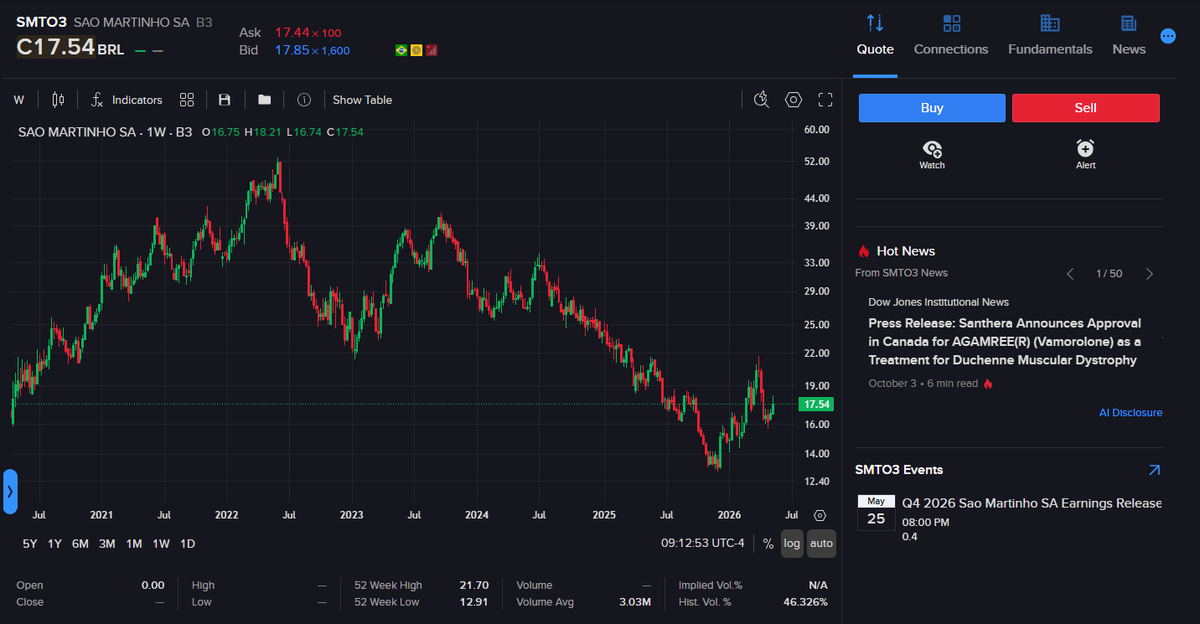This screenshot has height=624, width=1200.
Task: Select the 1M time range
Action: [x=134, y=544]
